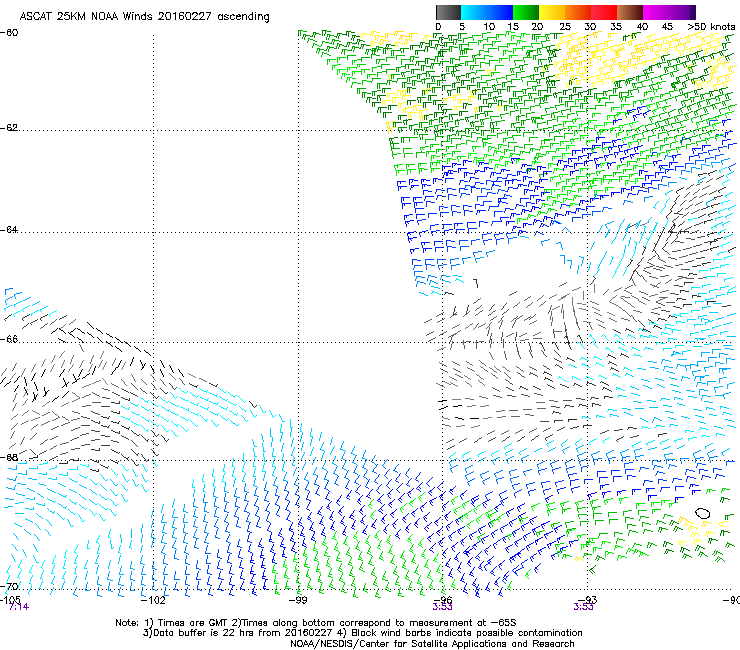The width and height of the screenshot is (740, 650).
Task: Click the green 15-20 knots legend swatch
Action: coord(526,12)
